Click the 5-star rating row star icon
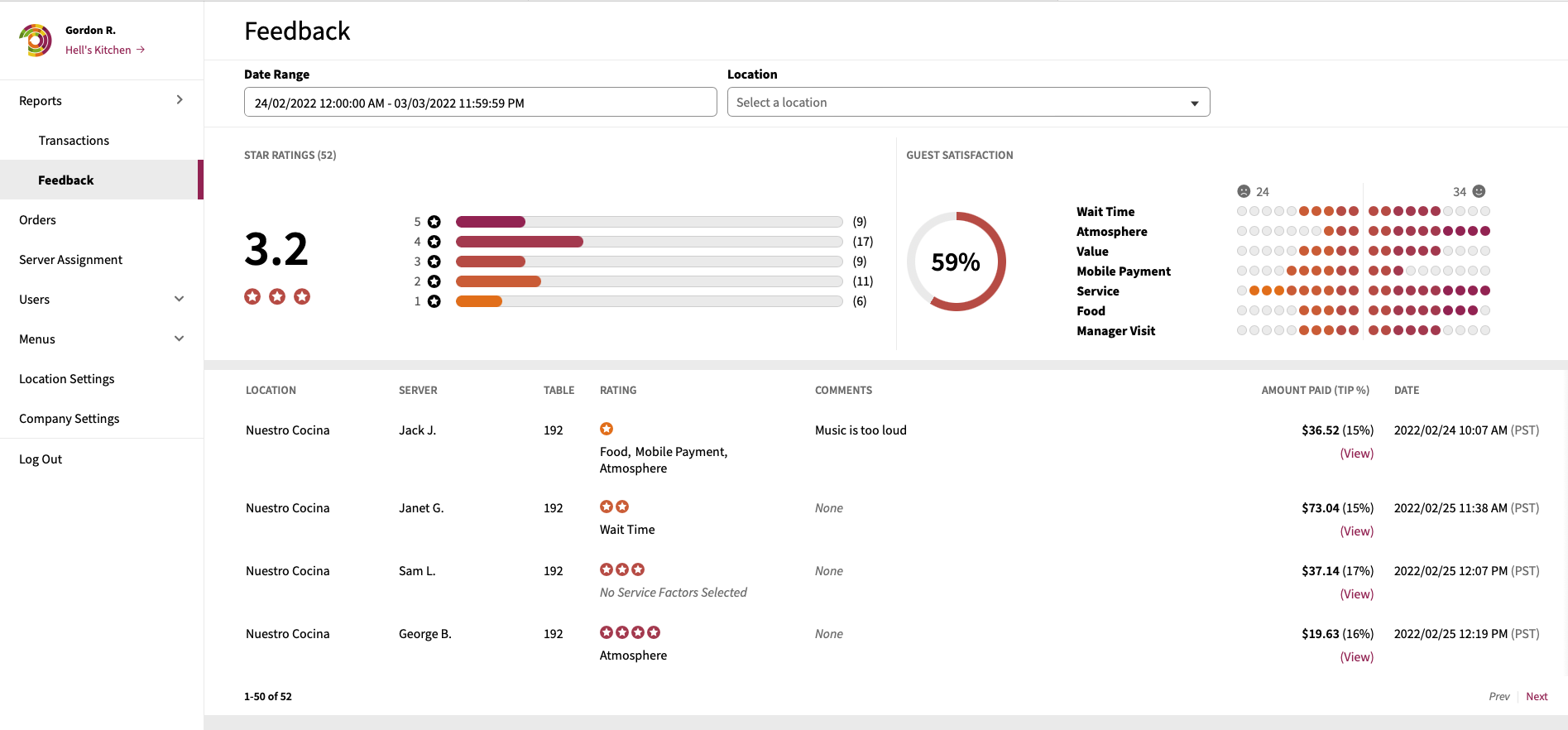1568x730 pixels. click(434, 222)
